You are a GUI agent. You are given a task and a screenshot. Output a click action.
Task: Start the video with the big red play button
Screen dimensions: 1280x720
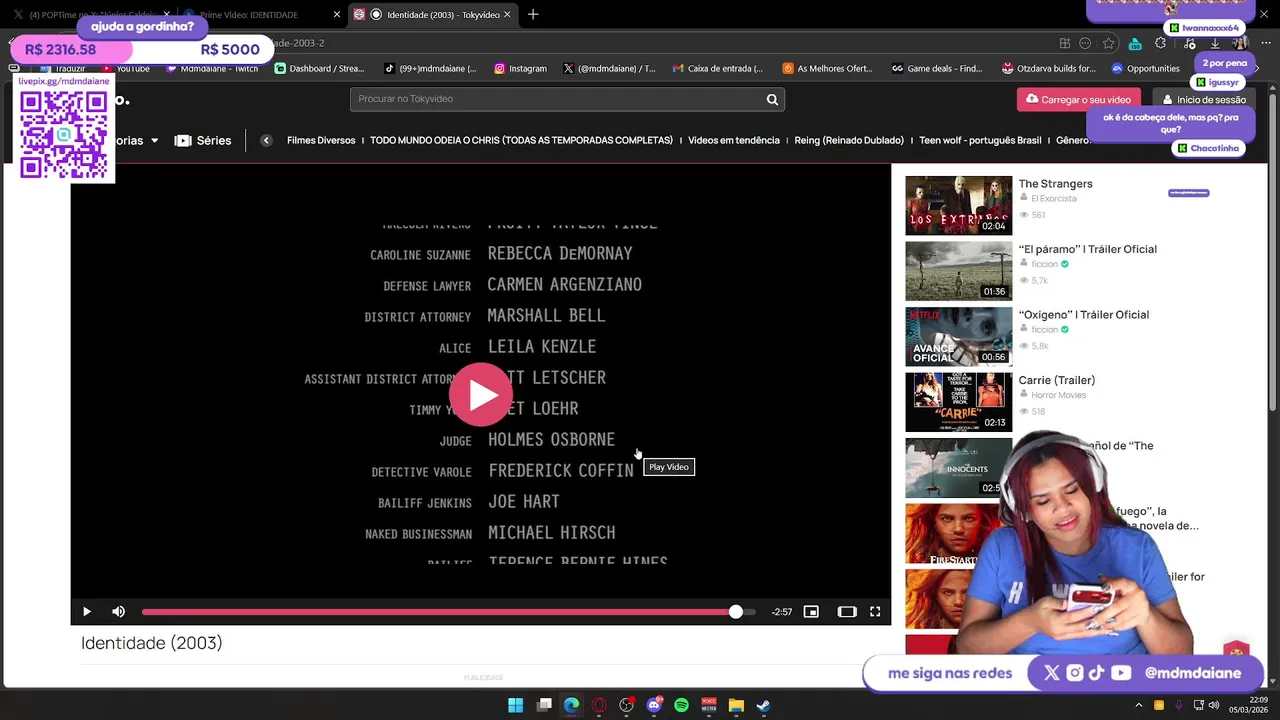481,395
